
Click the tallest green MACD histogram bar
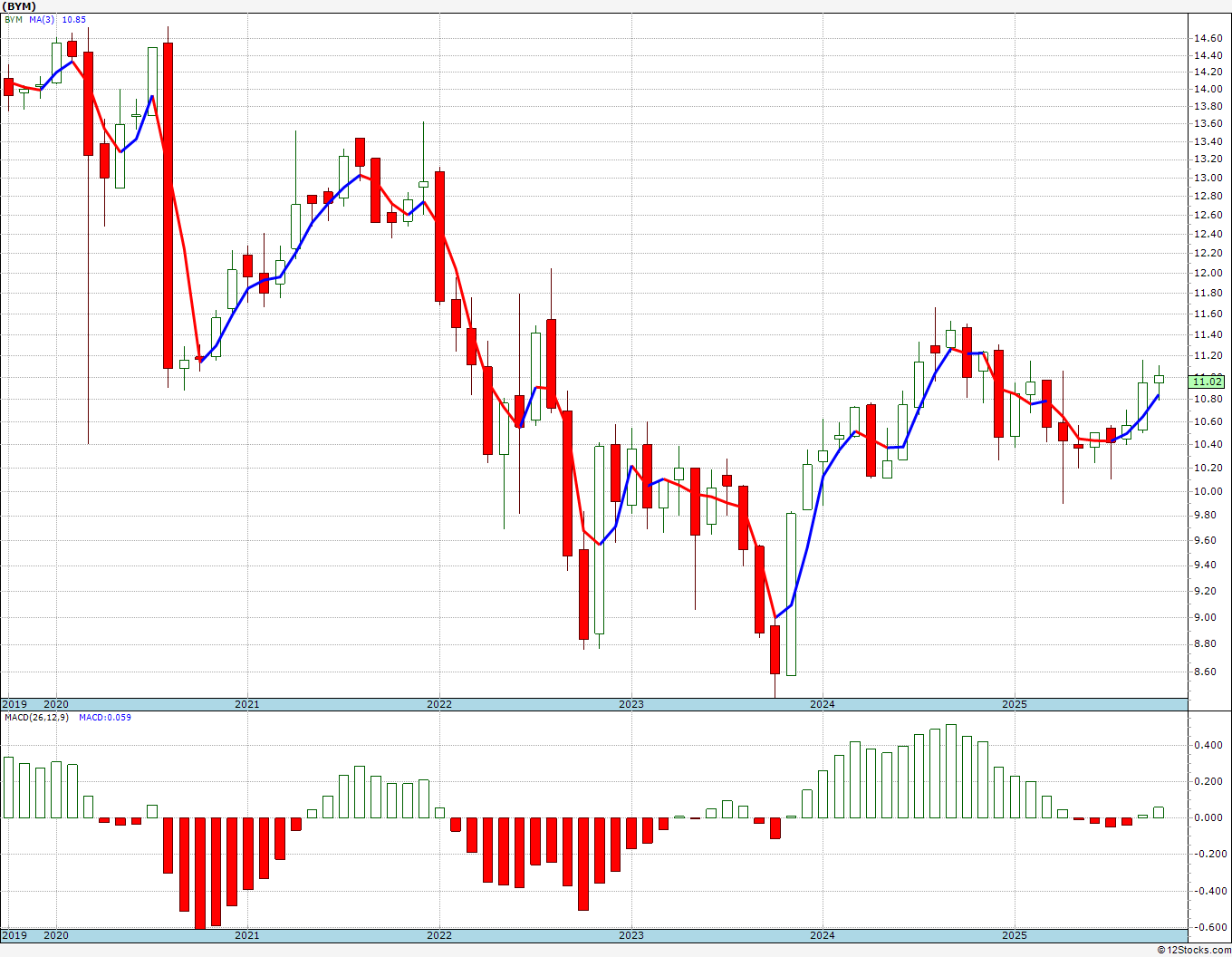(x=951, y=770)
